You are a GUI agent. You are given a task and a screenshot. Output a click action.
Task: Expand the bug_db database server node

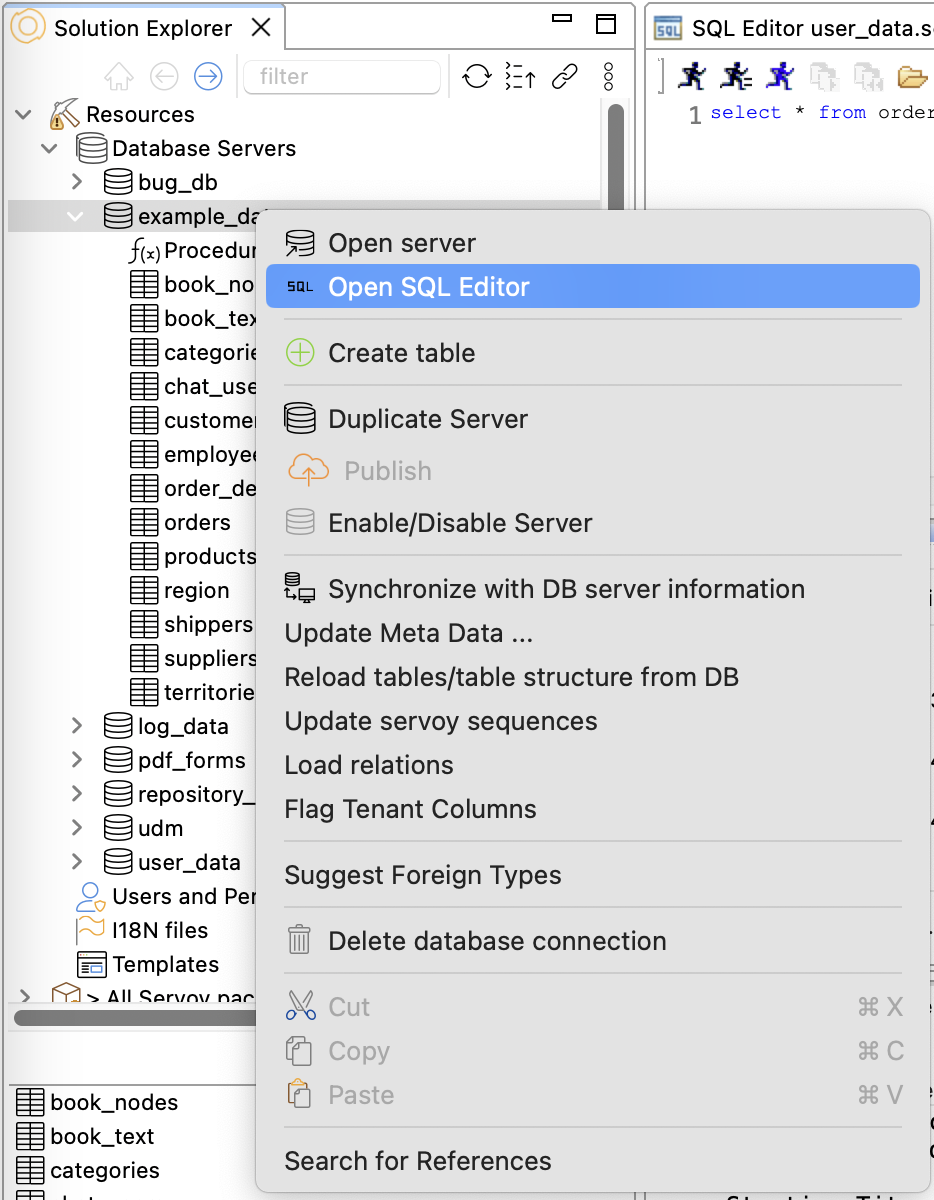[78, 182]
